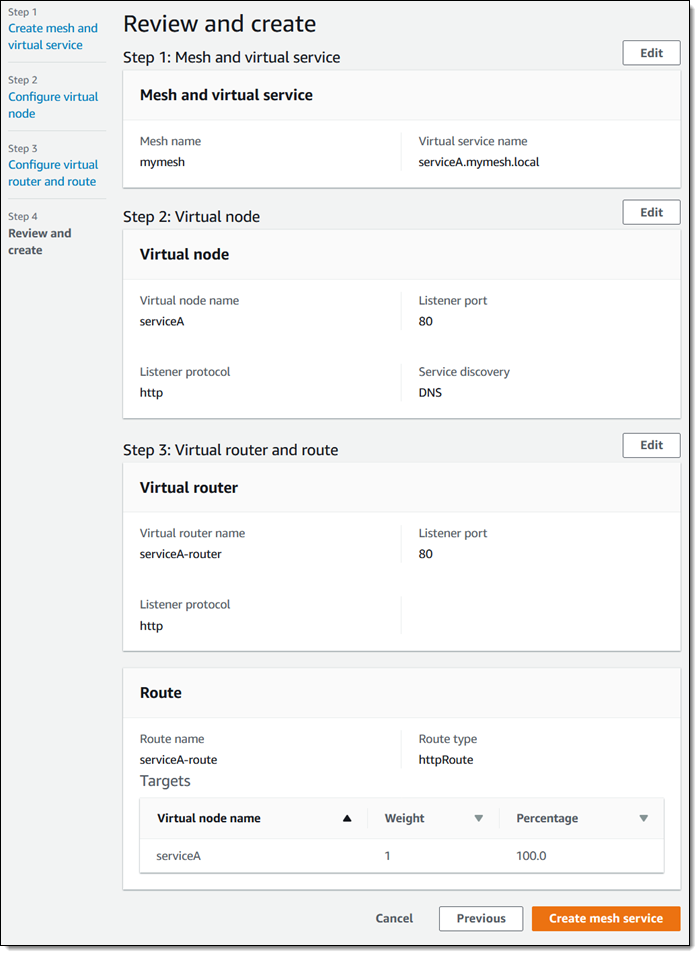Click the mesh name value mymesh

(162, 162)
